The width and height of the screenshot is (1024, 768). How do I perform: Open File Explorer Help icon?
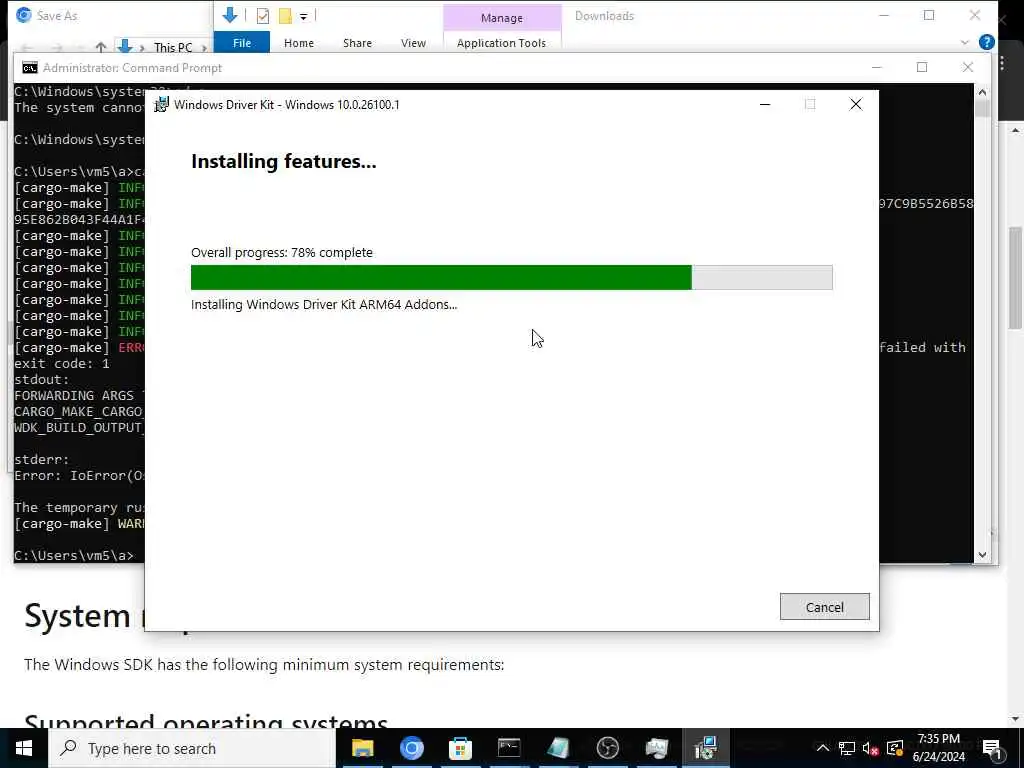[x=986, y=42]
